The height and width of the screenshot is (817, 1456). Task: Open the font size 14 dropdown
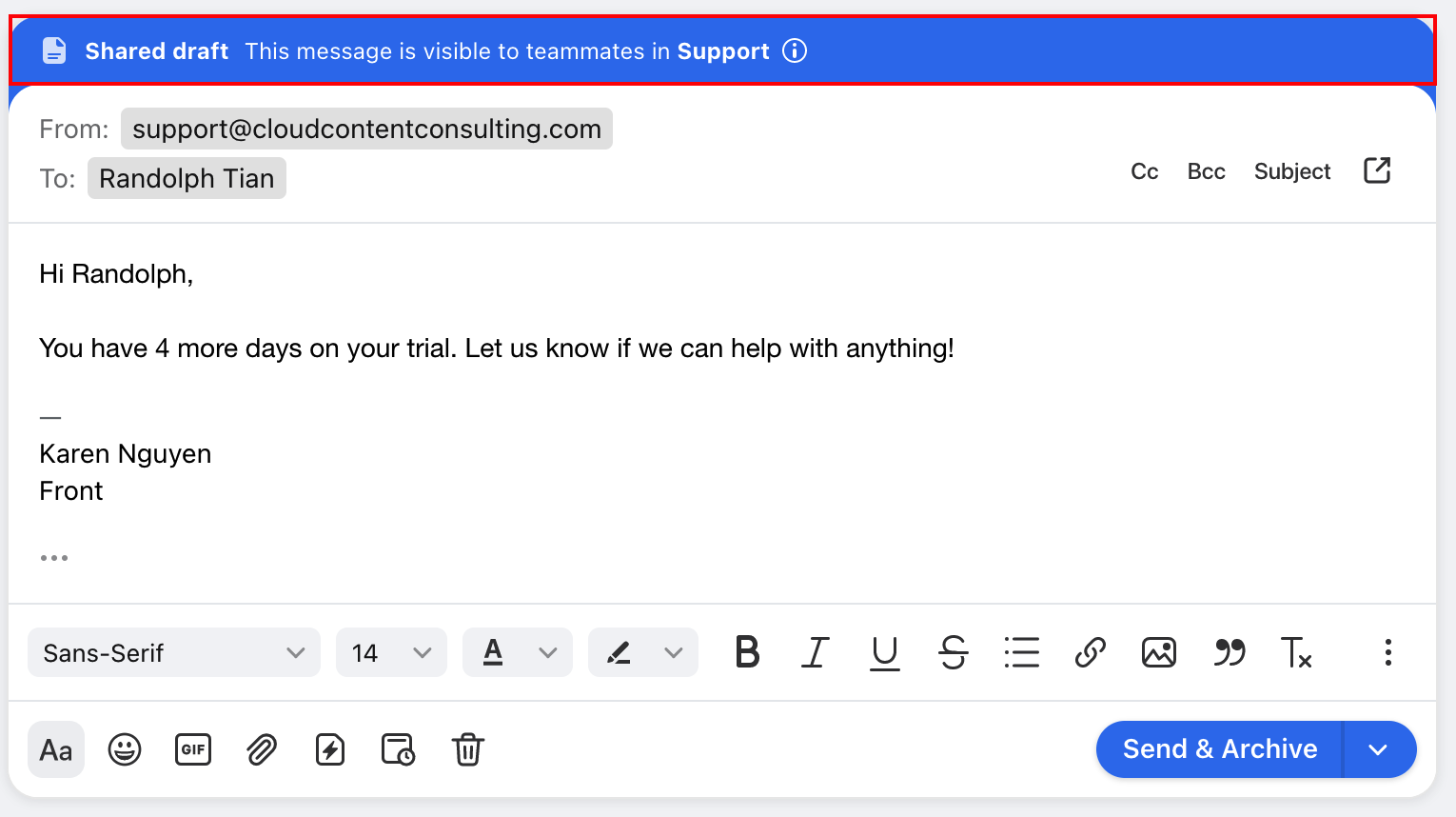391,652
